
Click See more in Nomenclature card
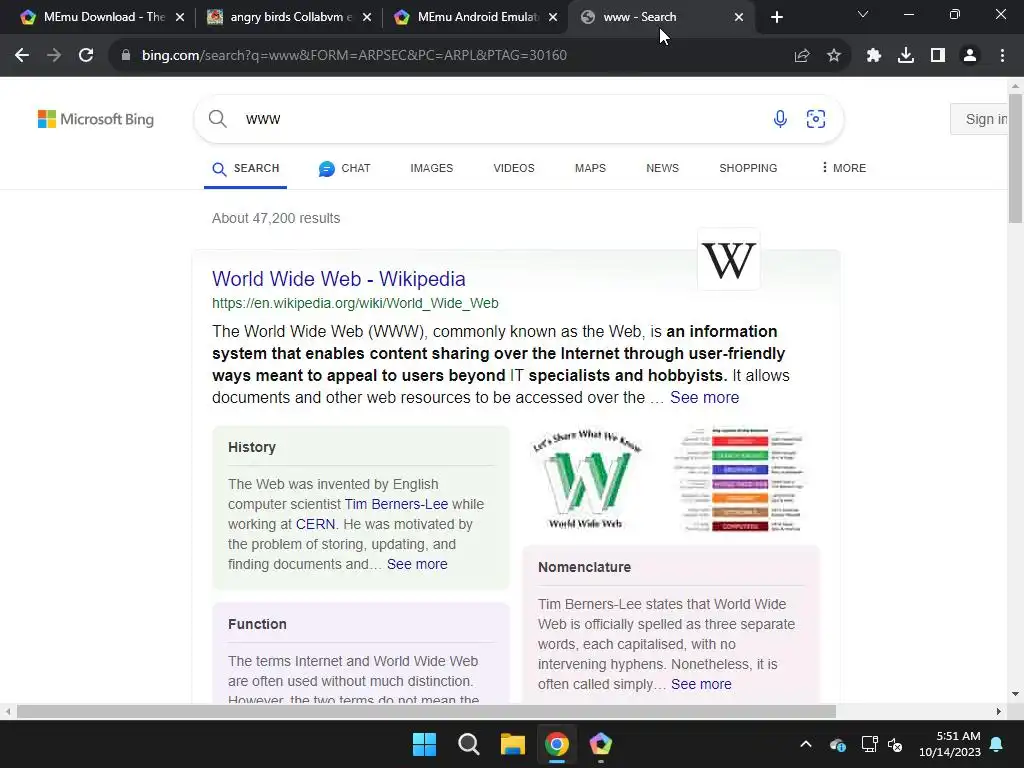tap(701, 684)
